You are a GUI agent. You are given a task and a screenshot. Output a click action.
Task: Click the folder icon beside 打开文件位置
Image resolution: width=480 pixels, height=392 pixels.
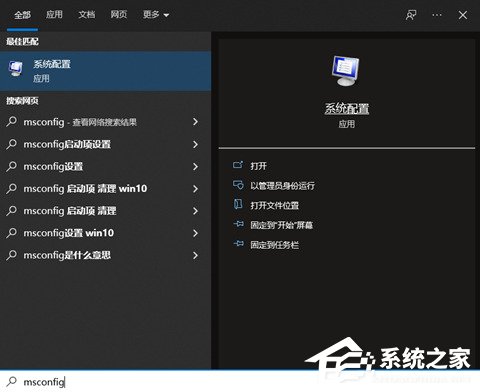[x=238, y=204]
